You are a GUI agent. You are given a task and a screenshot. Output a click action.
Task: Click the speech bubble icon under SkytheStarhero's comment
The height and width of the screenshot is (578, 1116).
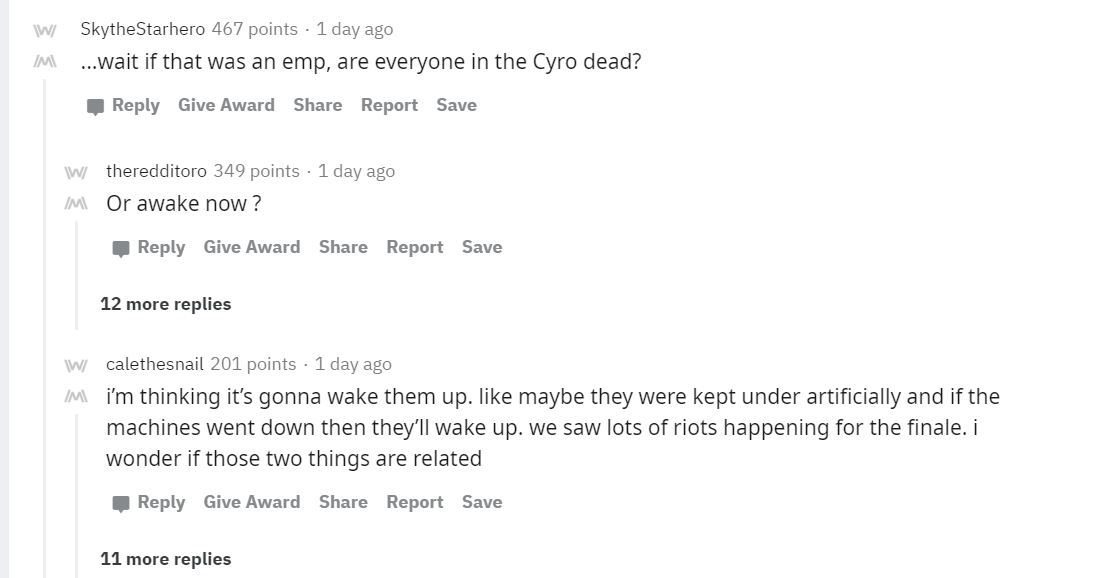click(96, 106)
